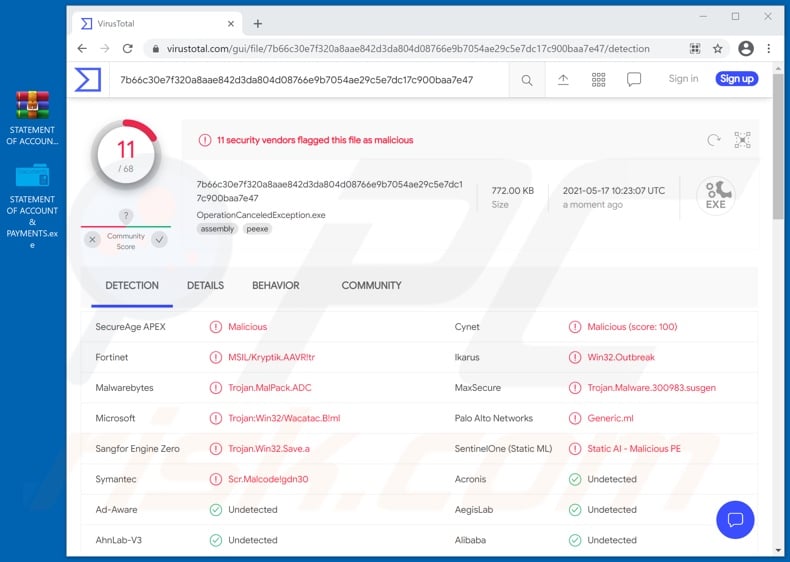Click the padlock site info icon
Viewport: 790px width, 562px height.
click(156, 48)
